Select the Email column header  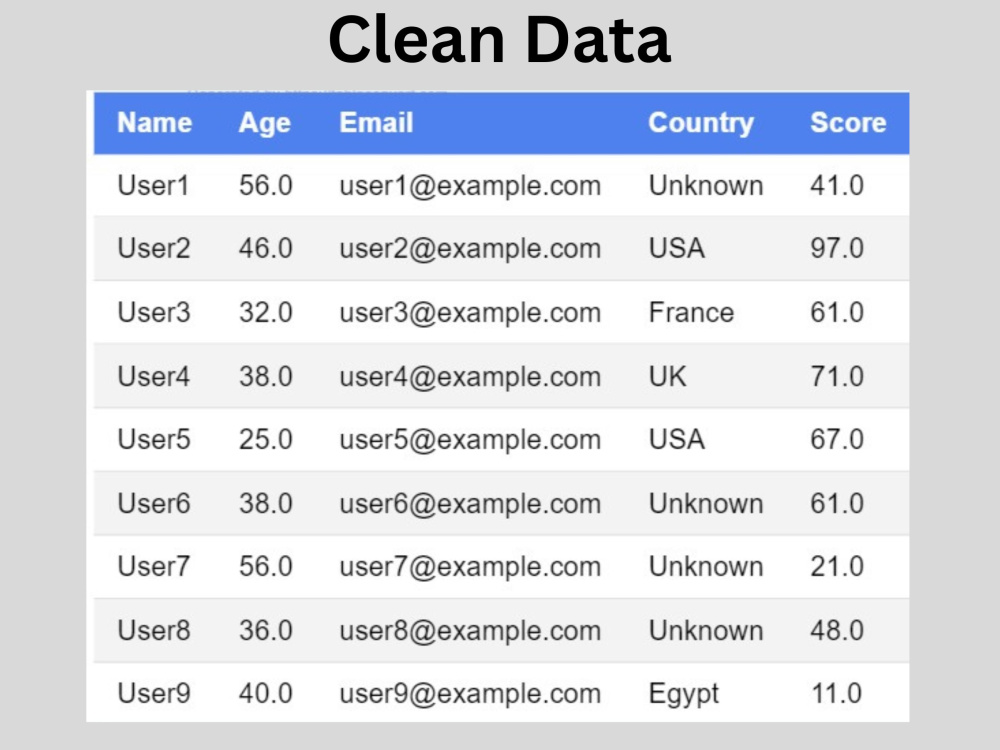376,122
